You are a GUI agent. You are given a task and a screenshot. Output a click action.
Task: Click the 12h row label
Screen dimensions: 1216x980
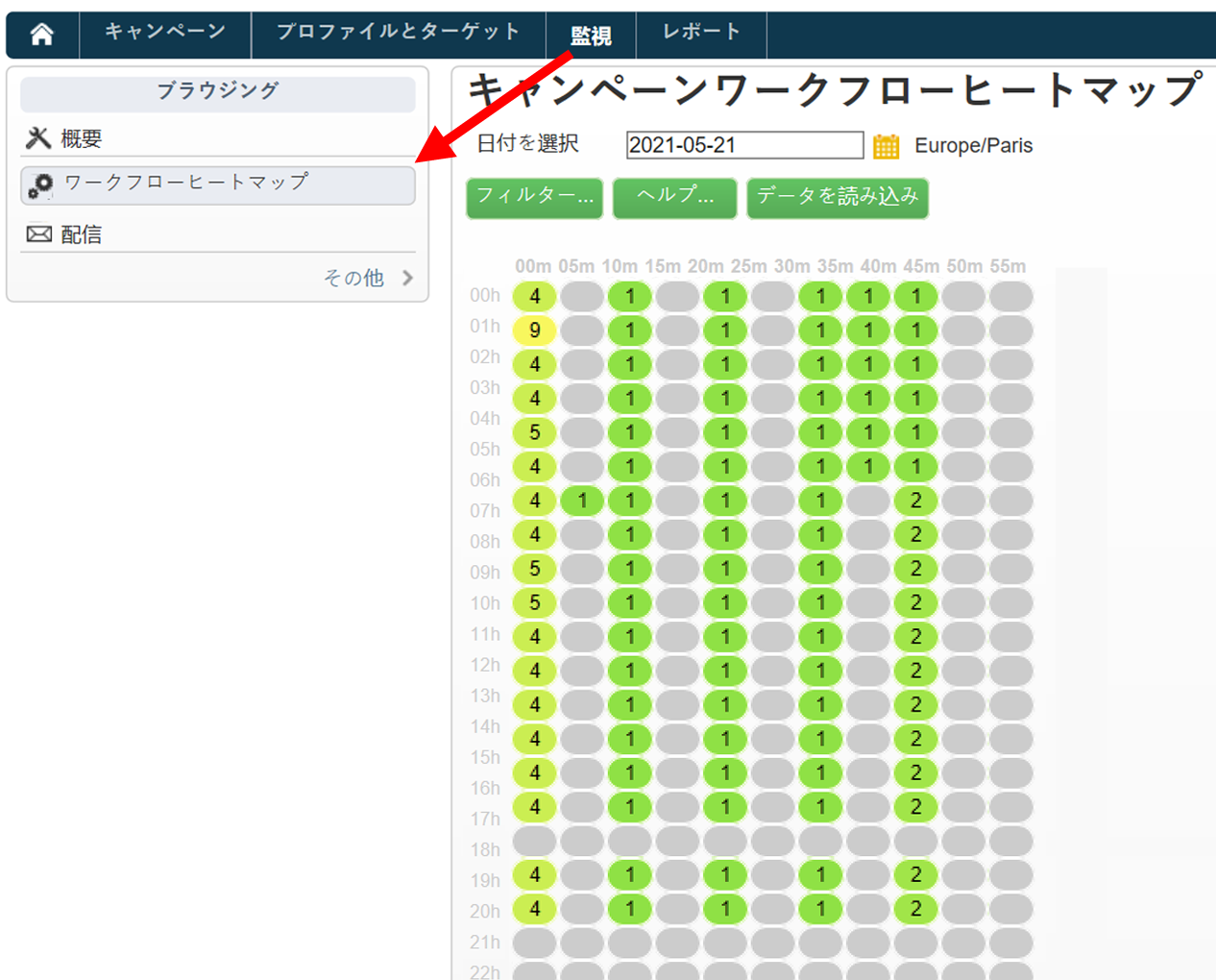click(x=485, y=664)
